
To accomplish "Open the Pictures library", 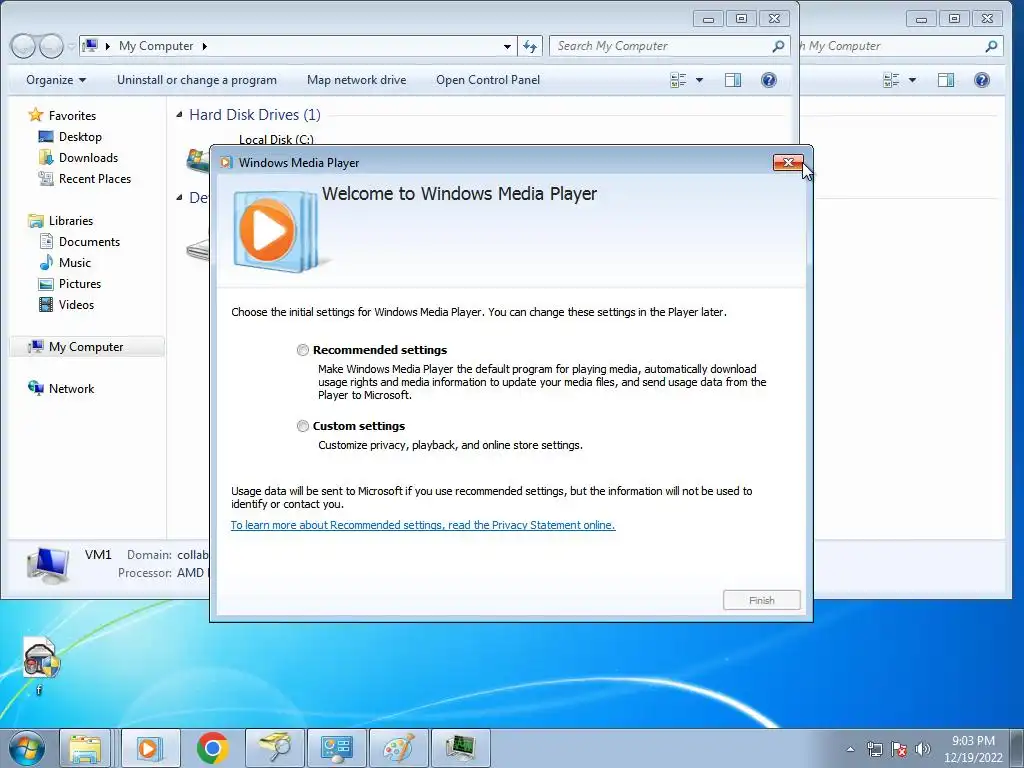I will click(70, 283).
